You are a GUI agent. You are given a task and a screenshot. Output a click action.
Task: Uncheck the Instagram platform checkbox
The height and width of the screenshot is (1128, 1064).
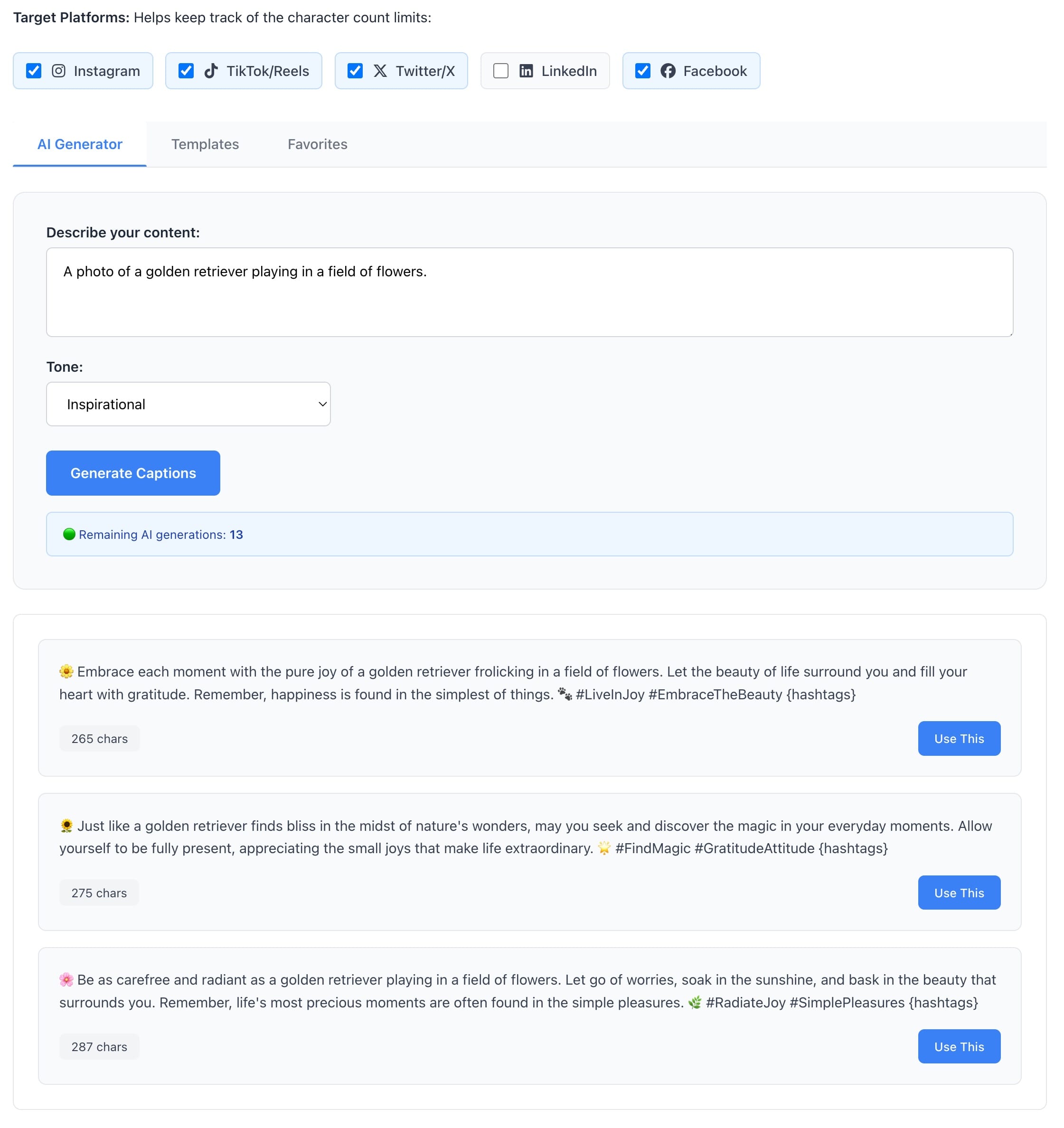click(34, 71)
